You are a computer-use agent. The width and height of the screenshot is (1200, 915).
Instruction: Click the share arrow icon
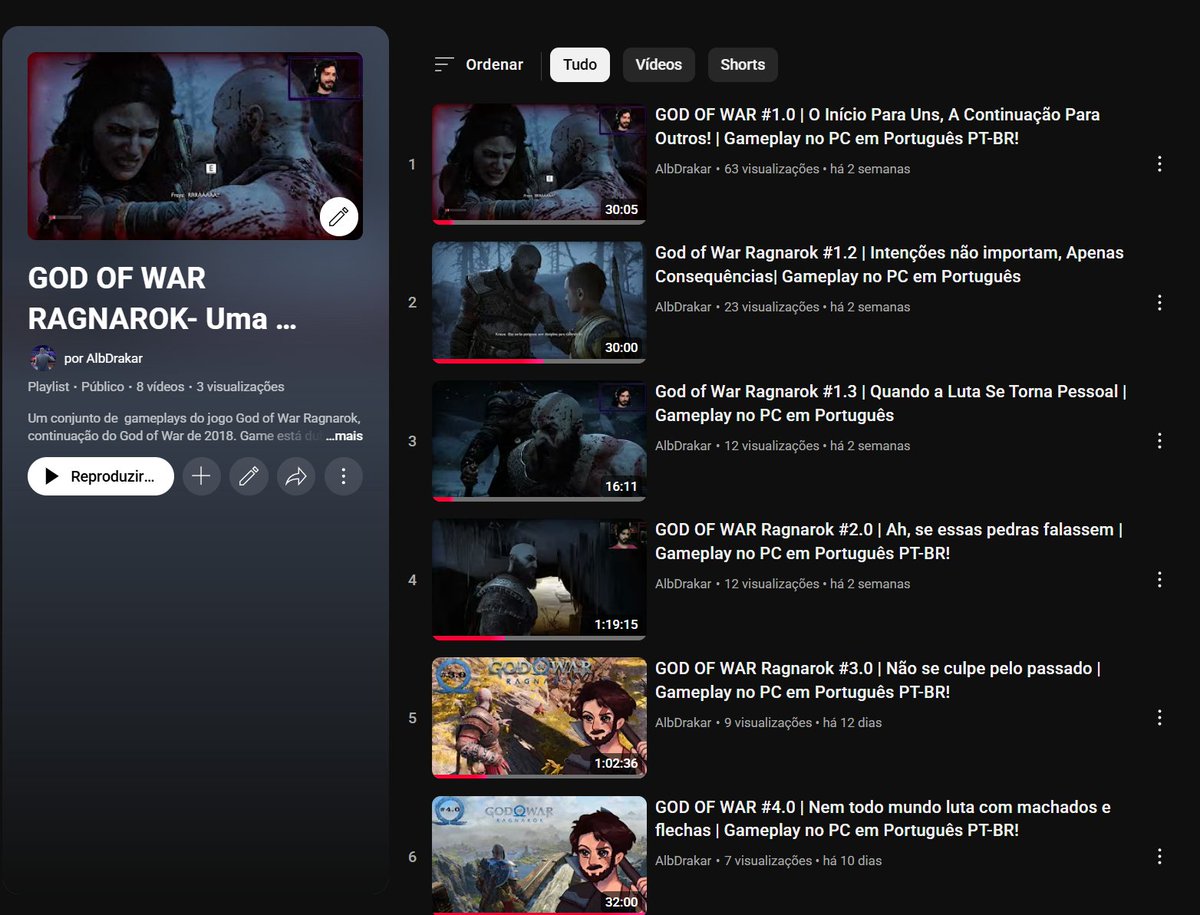[296, 477]
